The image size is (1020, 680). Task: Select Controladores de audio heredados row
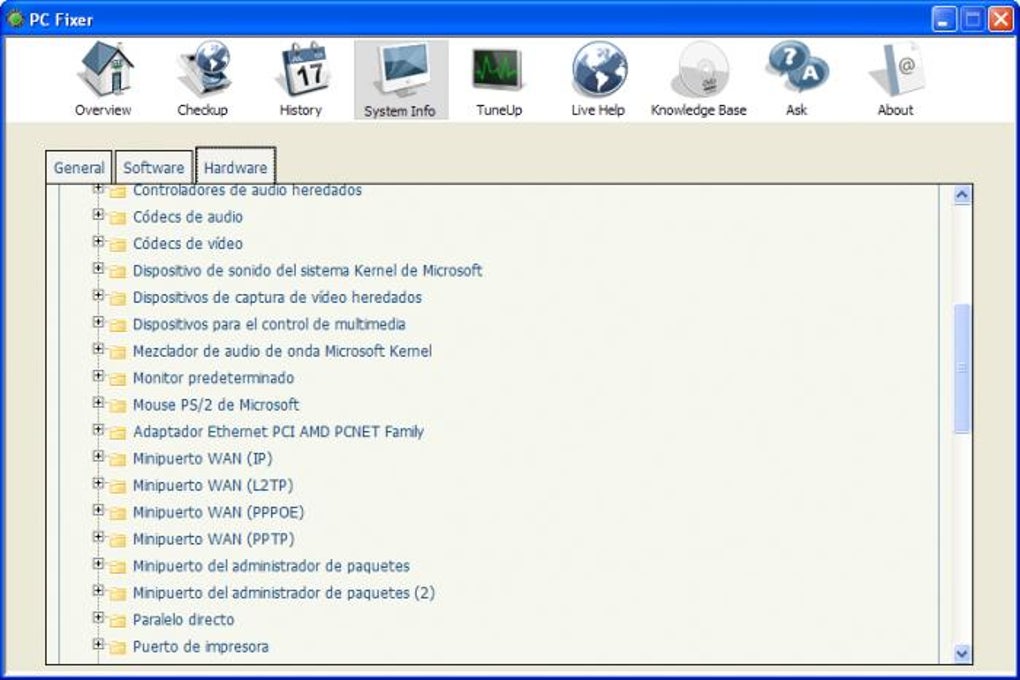pos(247,190)
